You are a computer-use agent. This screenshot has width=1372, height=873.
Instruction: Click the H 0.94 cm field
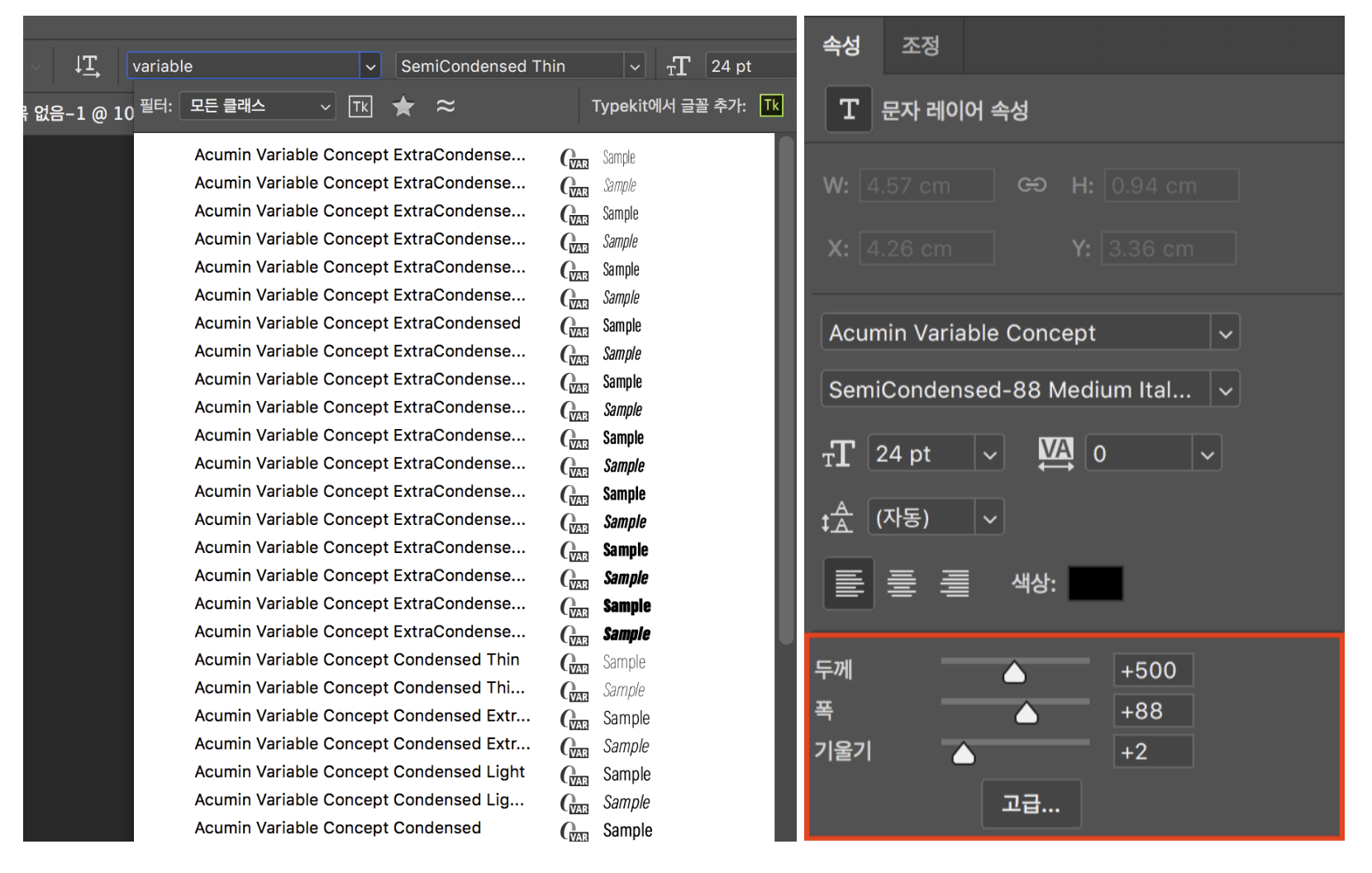pyautogui.click(x=1171, y=185)
